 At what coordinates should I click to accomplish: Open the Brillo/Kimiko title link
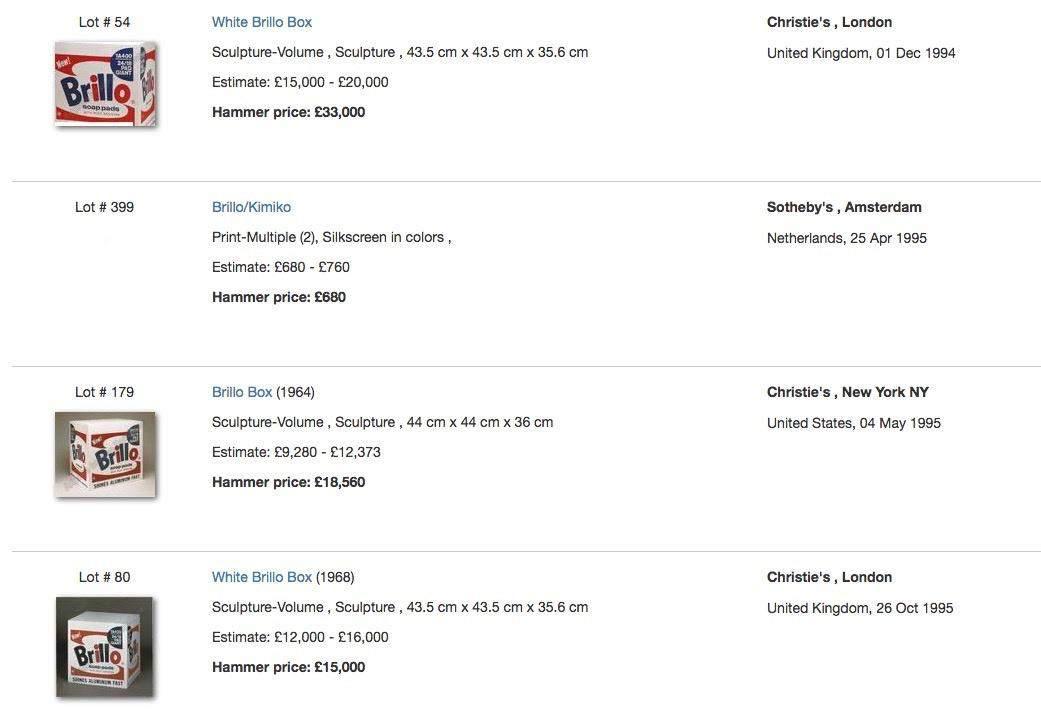(251, 207)
